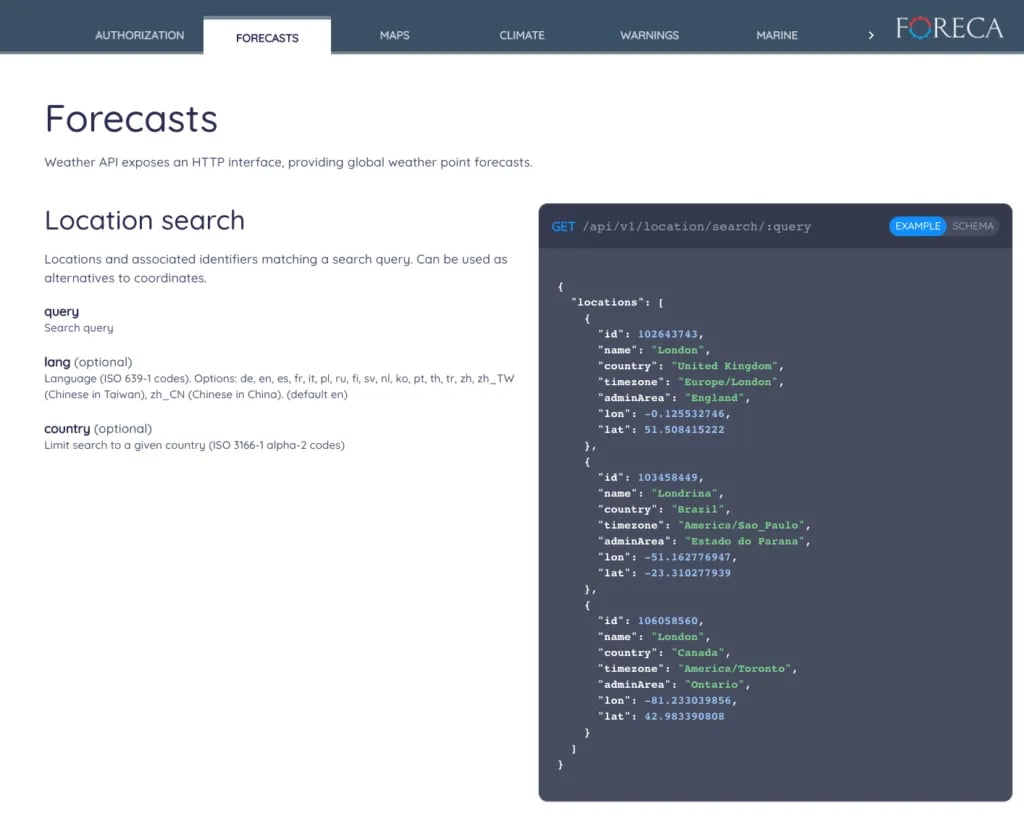Select the Forecasts tab
The image size is (1024, 816).
pyautogui.click(x=267, y=38)
